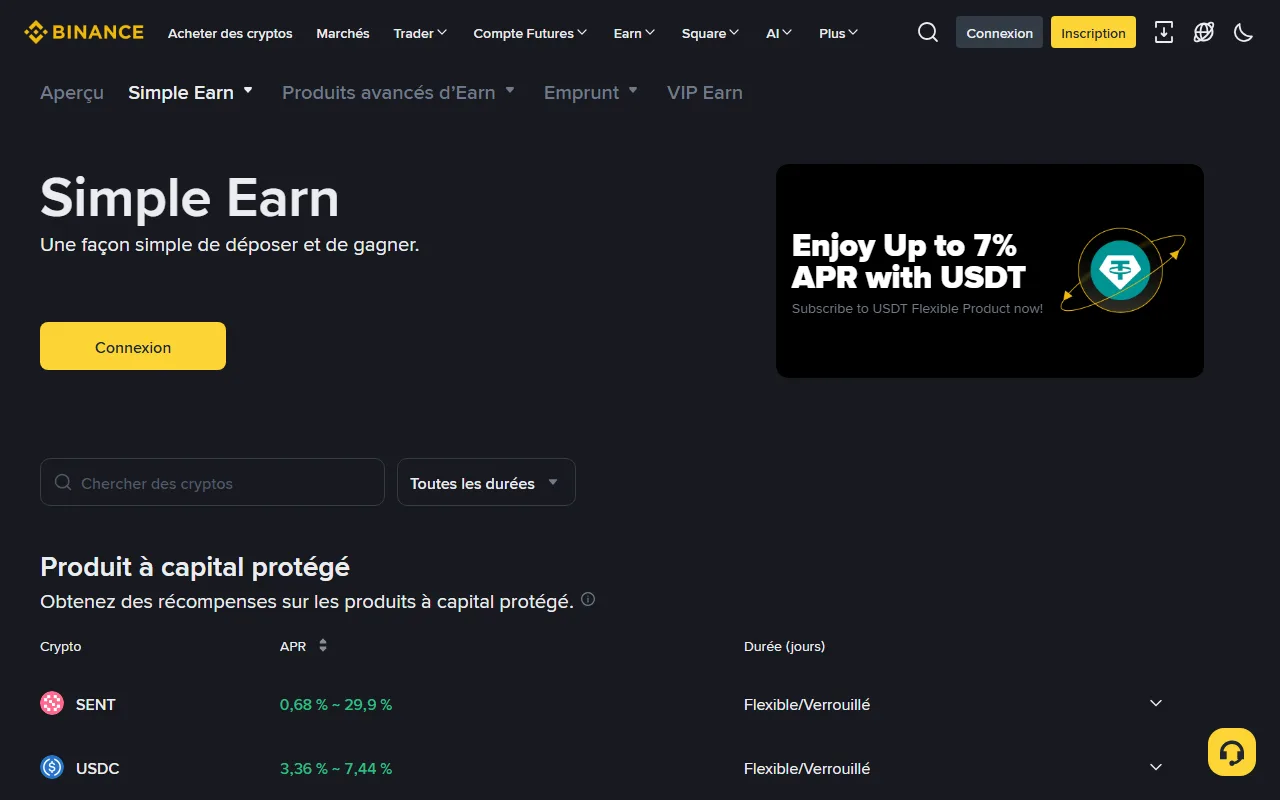The height and width of the screenshot is (800, 1280).
Task: Open the Earn header dropdown
Action: pos(634,33)
